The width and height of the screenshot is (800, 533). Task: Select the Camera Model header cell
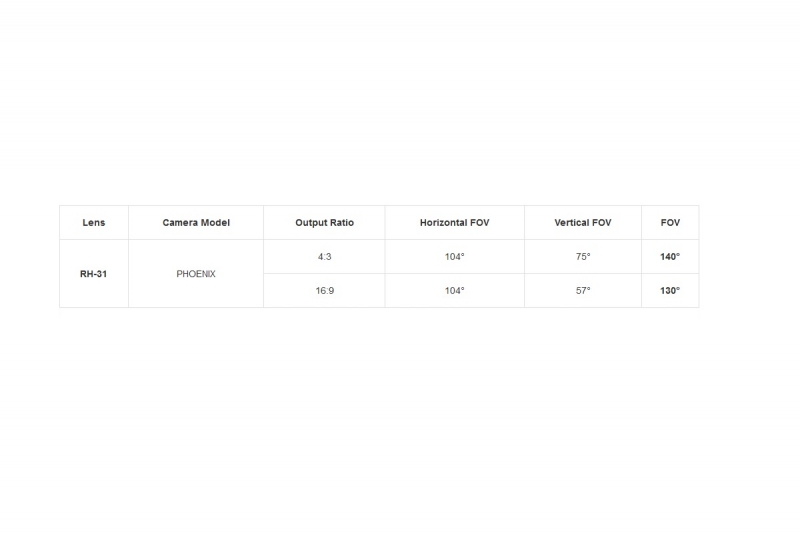coord(196,223)
